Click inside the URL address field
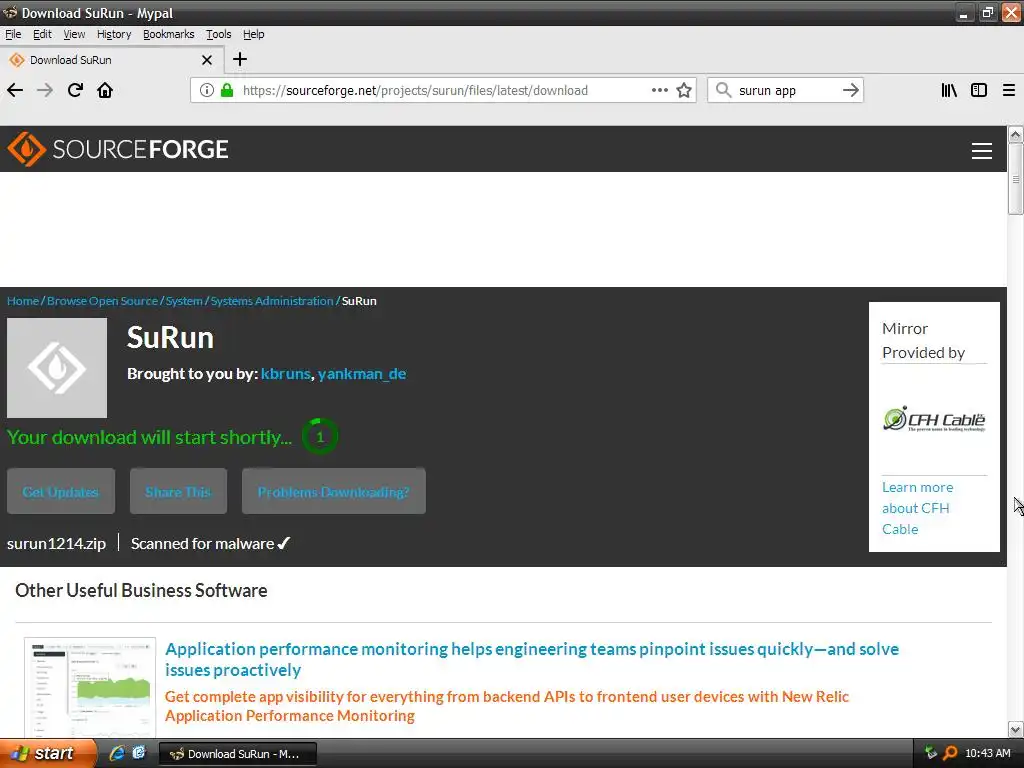 441,90
